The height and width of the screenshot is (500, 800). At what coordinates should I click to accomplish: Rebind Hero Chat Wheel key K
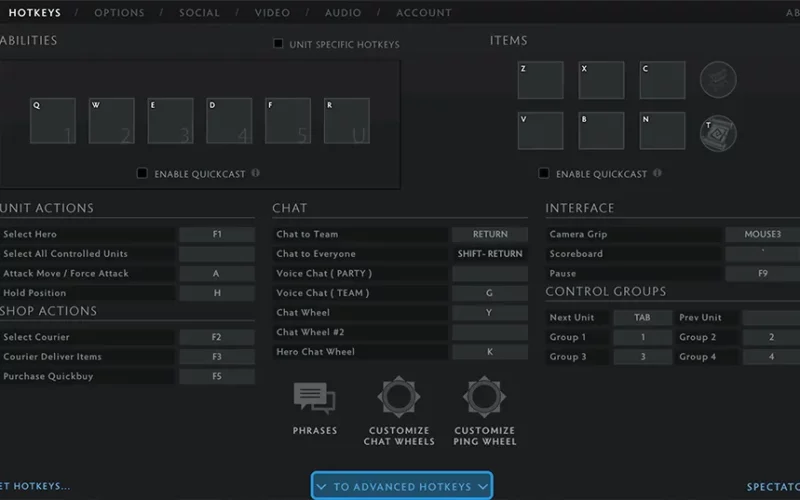(x=490, y=352)
